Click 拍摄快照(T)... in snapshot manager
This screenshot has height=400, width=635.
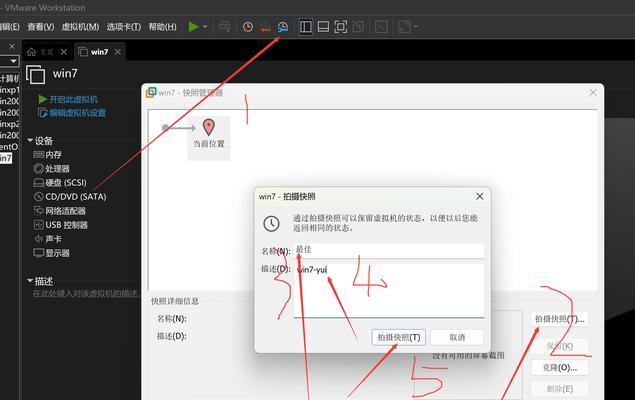coord(559,319)
